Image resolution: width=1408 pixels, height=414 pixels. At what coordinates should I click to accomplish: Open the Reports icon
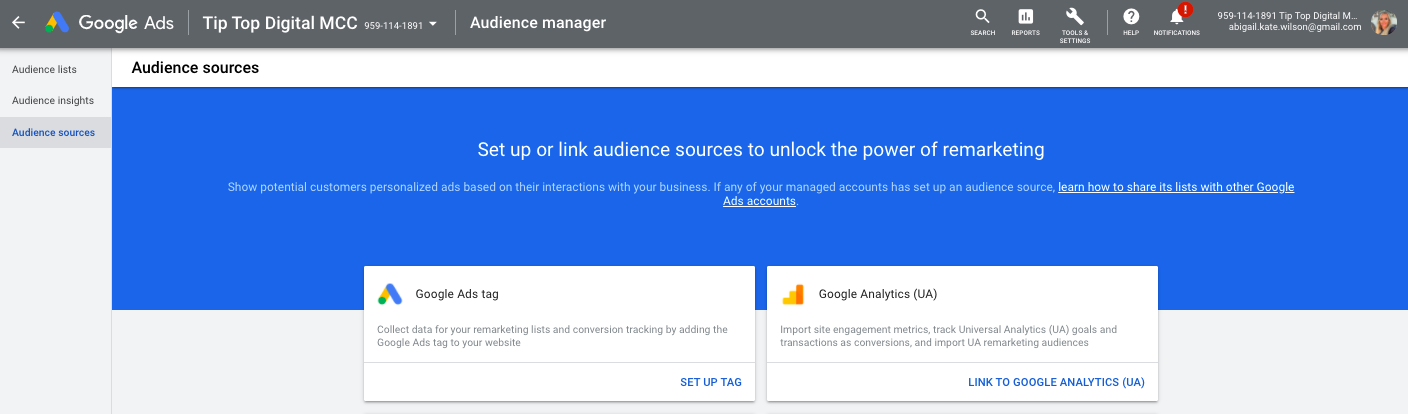(1025, 16)
